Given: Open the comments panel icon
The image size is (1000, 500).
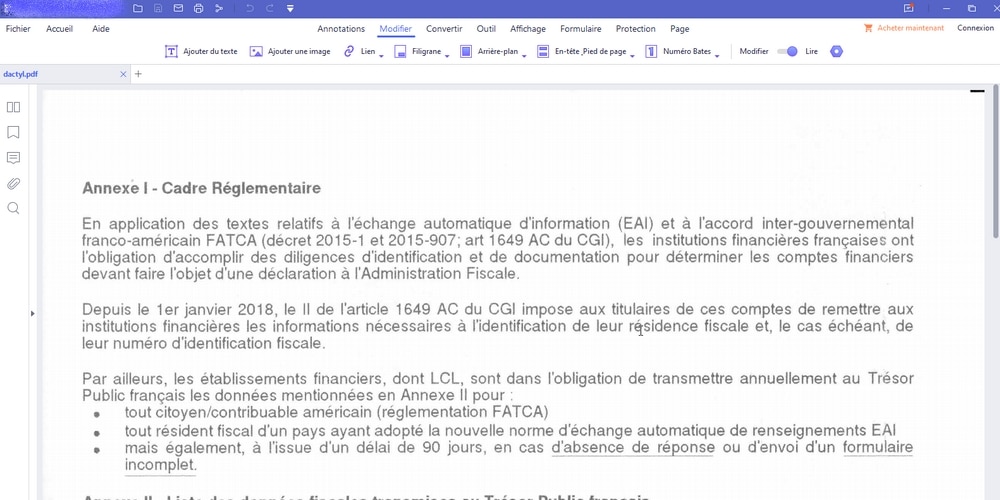Looking at the screenshot, I should point(13,158).
